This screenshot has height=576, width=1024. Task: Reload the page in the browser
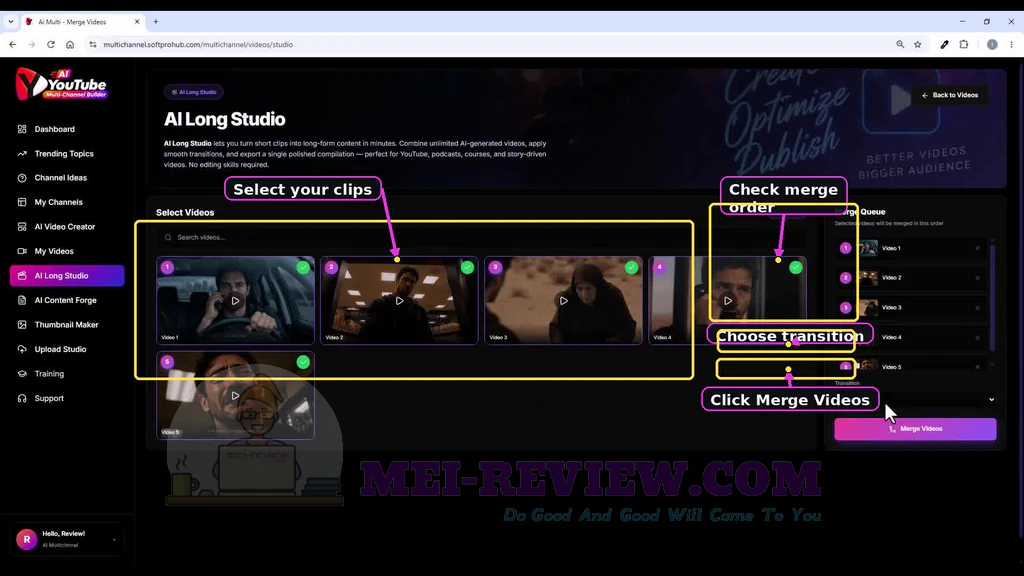50,44
